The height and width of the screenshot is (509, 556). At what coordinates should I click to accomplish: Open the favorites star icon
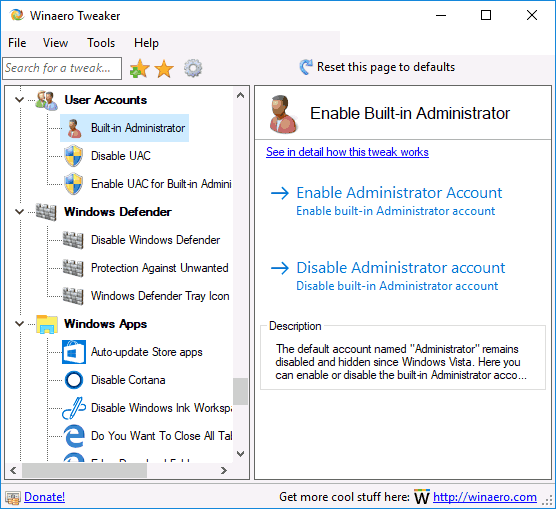(x=164, y=68)
